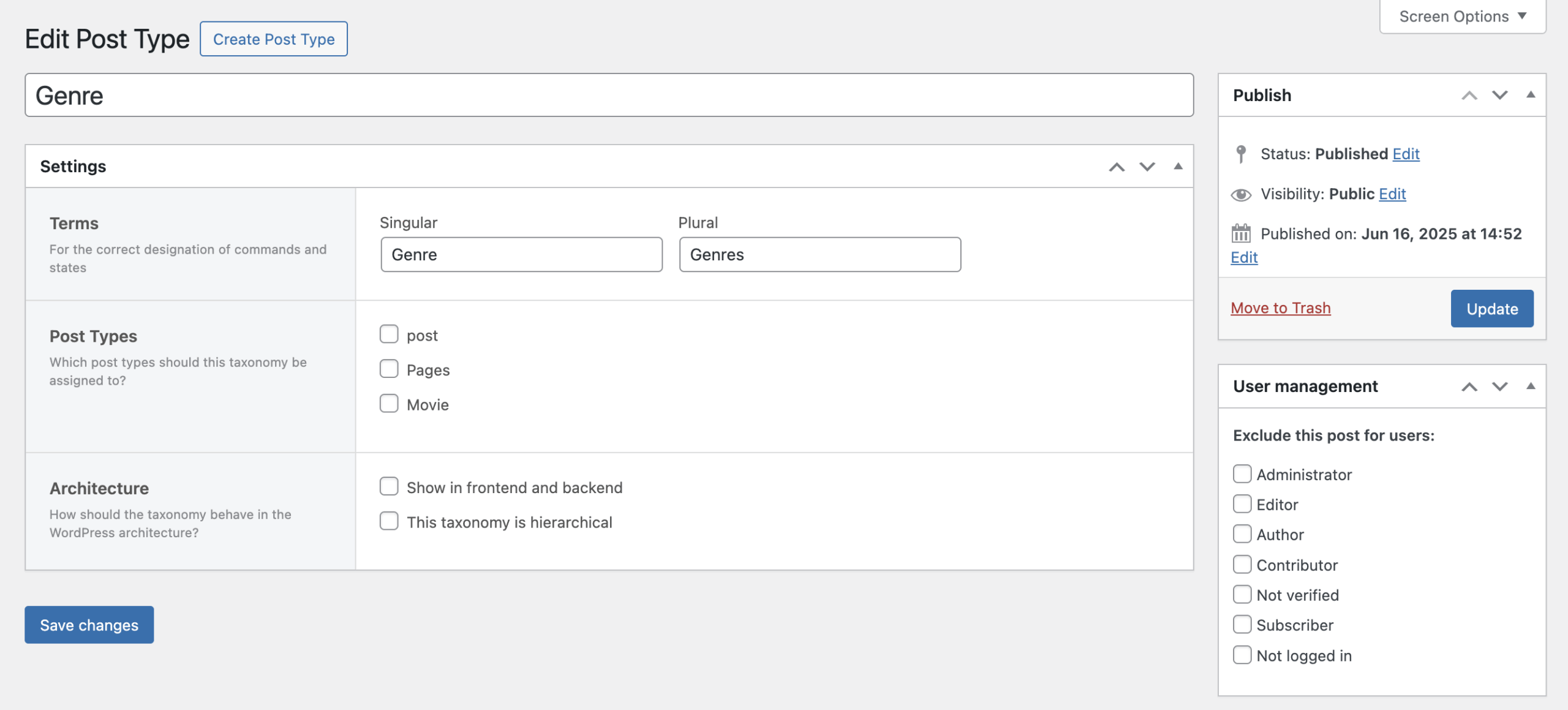Screen dimensions: 1568x710
Task: Check the Movie post type
Action: 389,403
